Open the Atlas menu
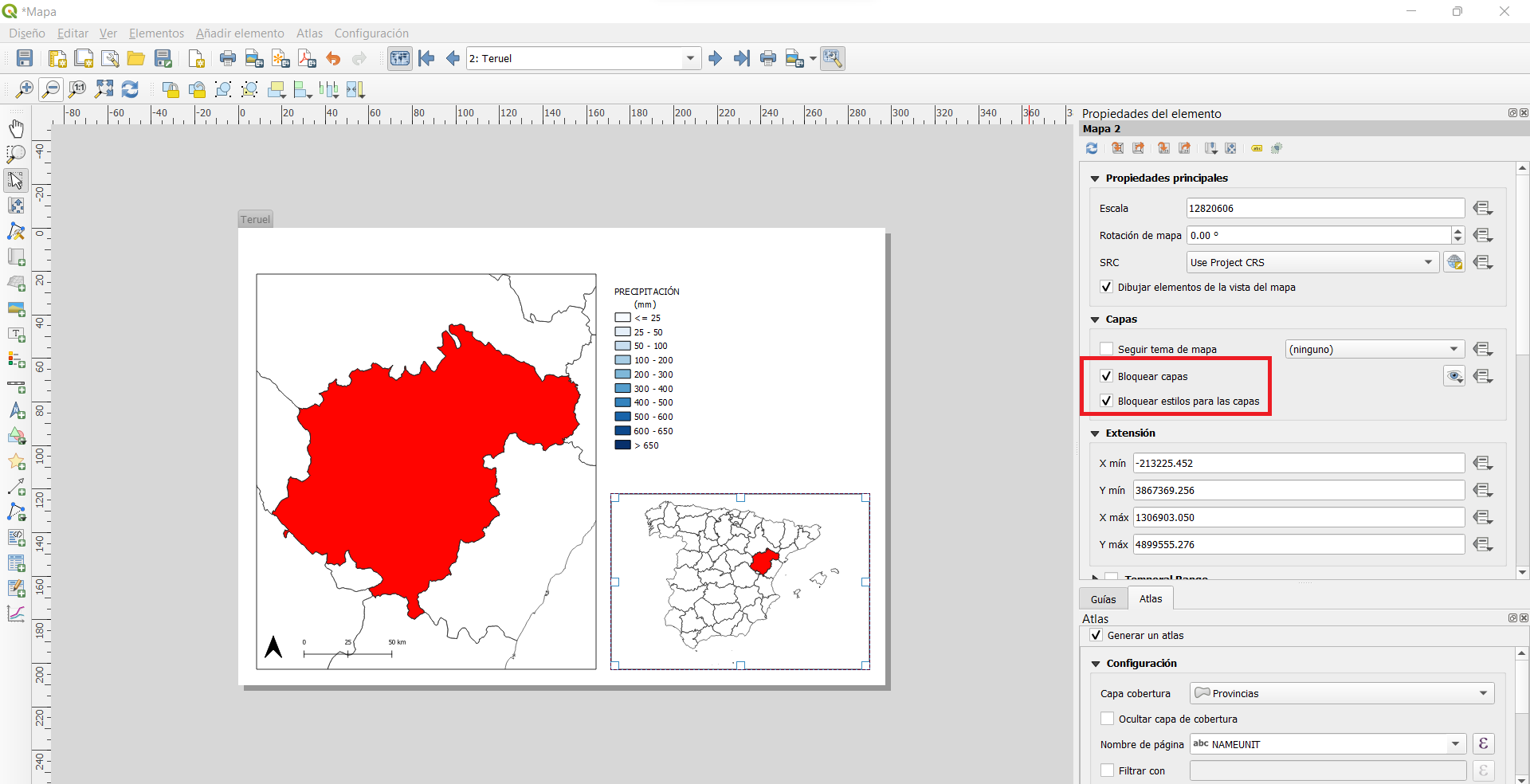 [x=309, y=33]
